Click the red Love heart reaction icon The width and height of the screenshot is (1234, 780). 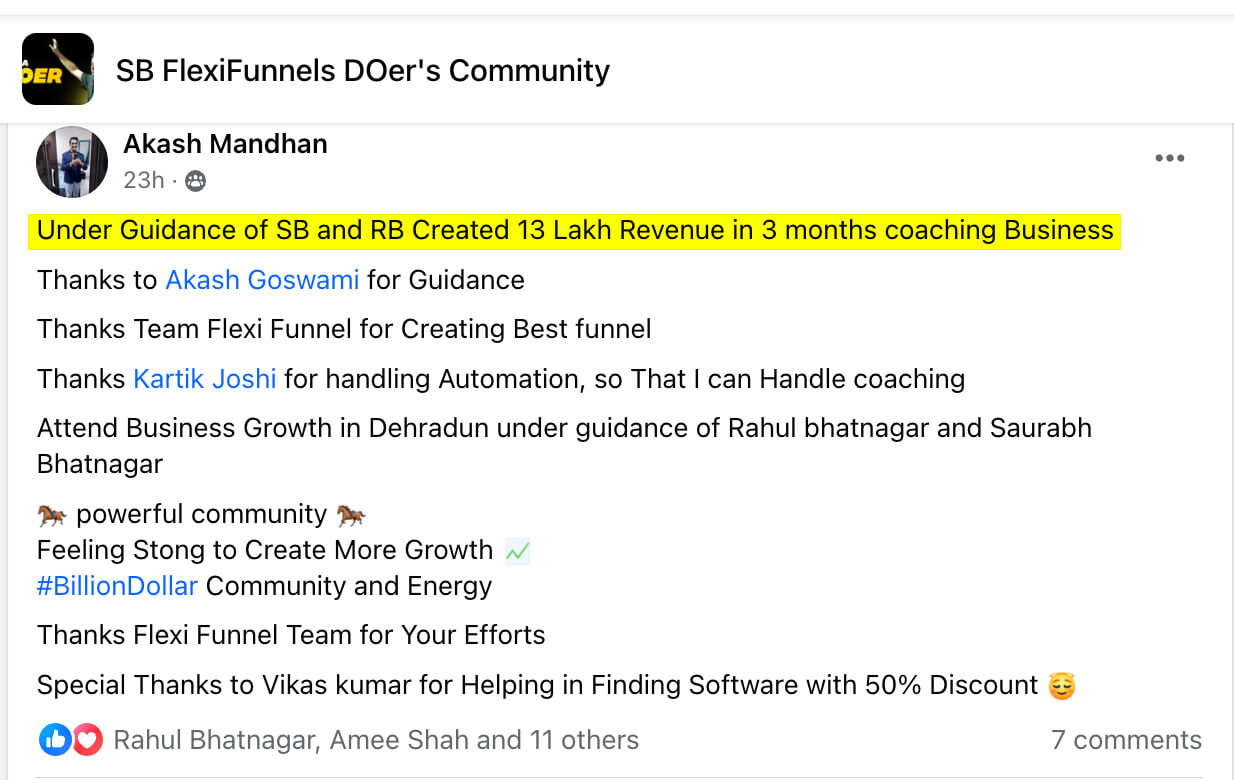[88, 740]
